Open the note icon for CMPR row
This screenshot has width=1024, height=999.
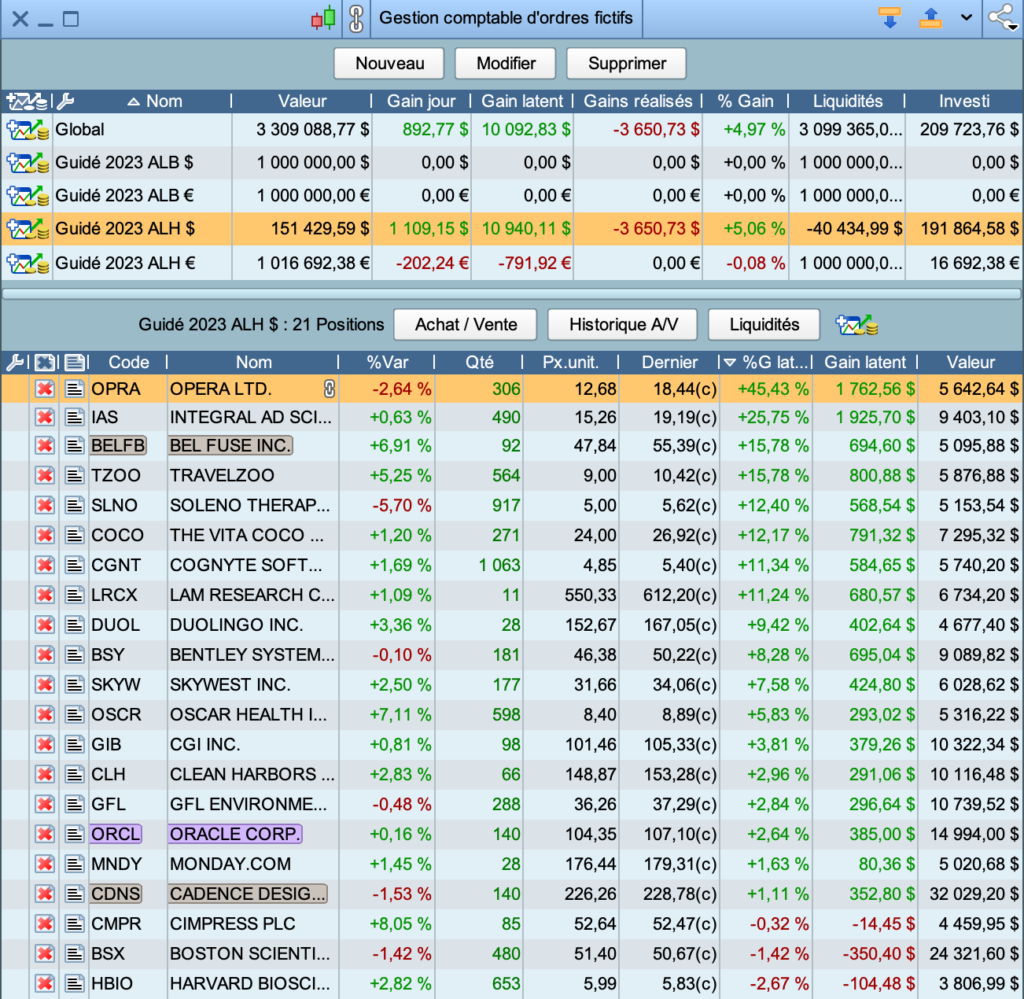coord(74,924)
